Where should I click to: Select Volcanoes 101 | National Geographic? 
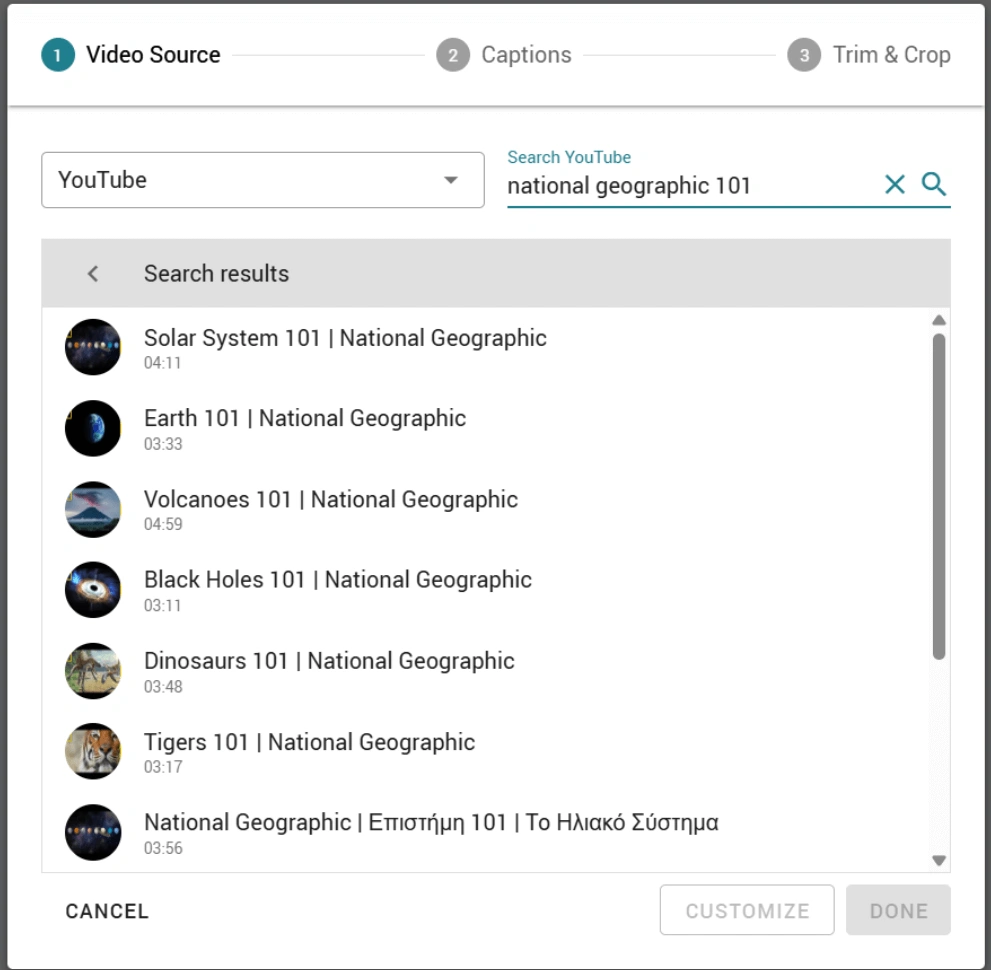tap(331, 499)
